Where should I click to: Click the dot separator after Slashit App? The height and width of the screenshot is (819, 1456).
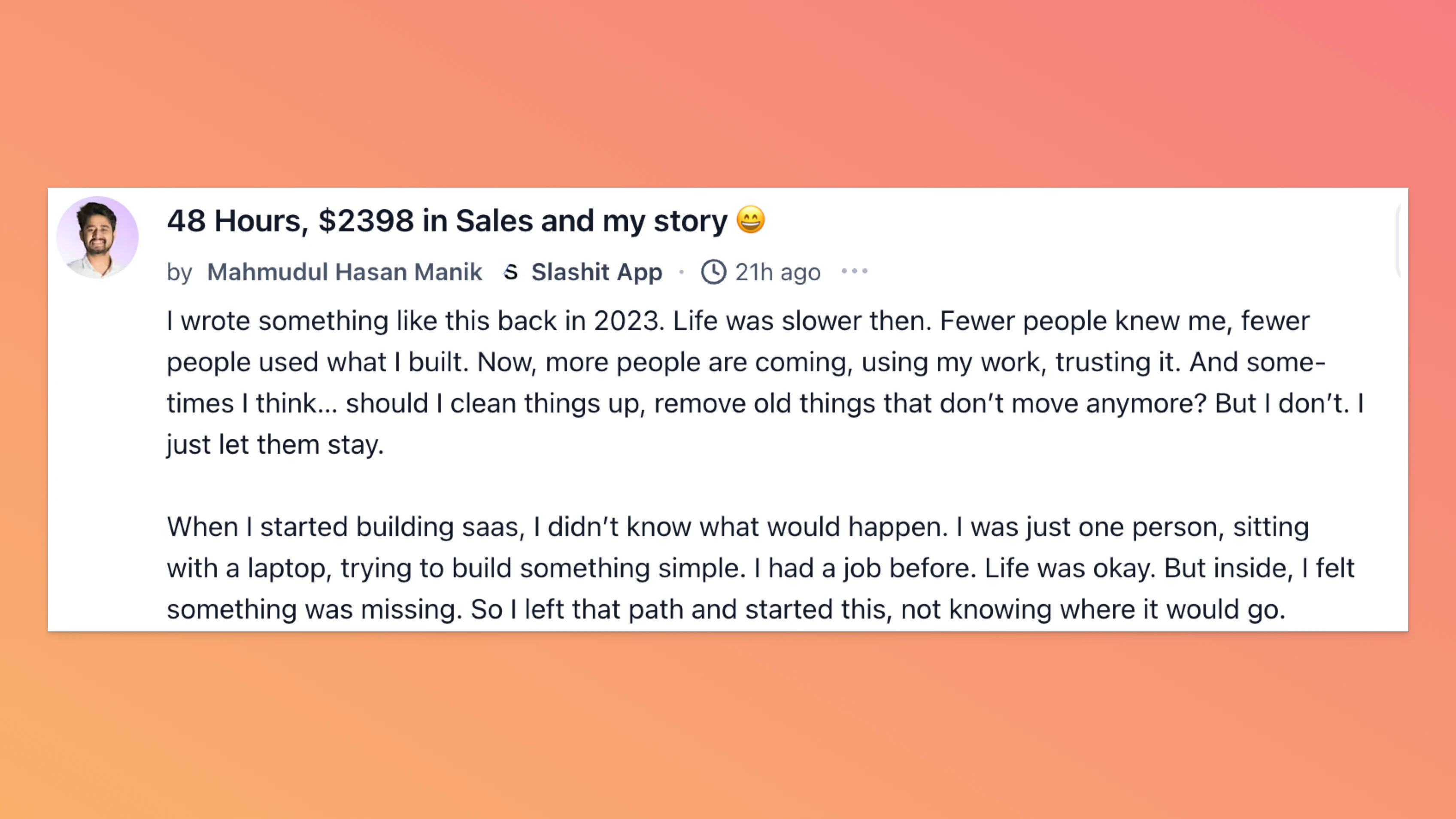(x=682, y=272)
